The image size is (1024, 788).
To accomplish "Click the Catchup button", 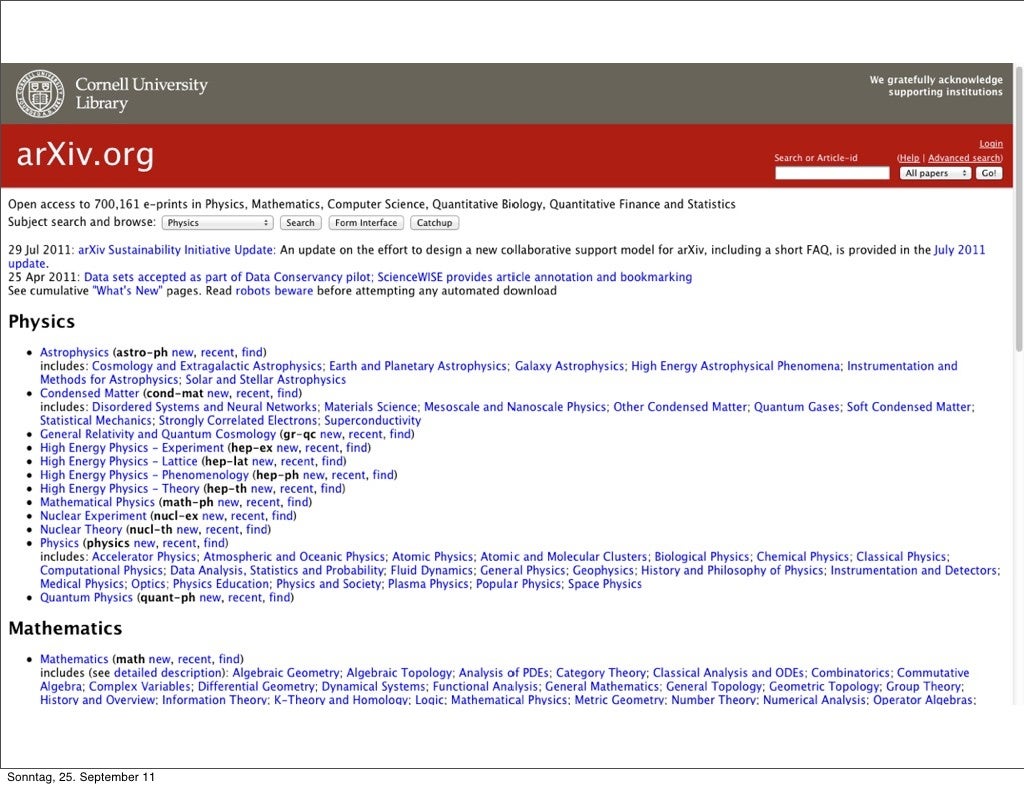I will pos(434,223).
